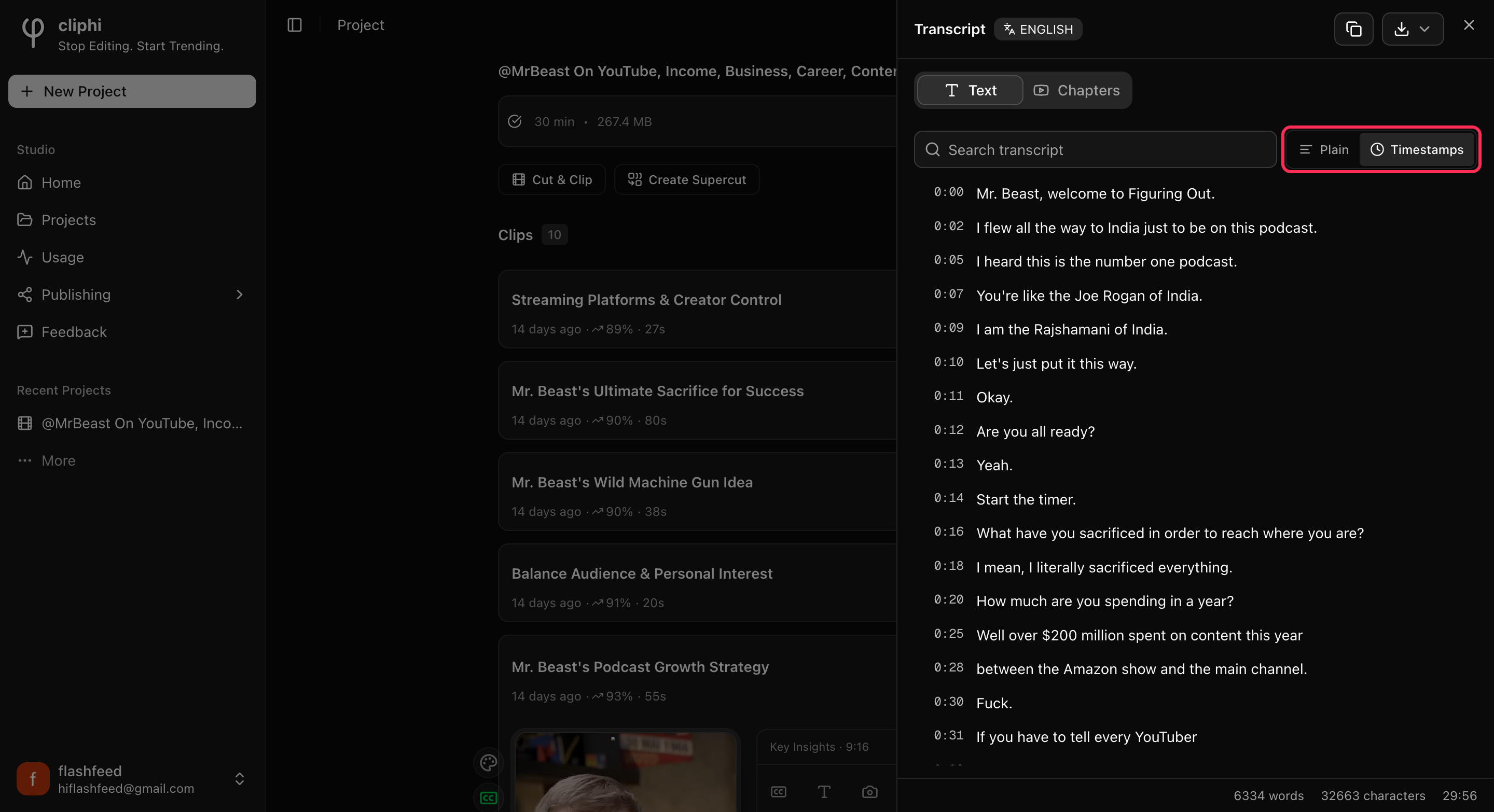This screenshot has width=1494, height=812.
Task: Copy the transcript with the copy icon
Action: coord(1353,29)
